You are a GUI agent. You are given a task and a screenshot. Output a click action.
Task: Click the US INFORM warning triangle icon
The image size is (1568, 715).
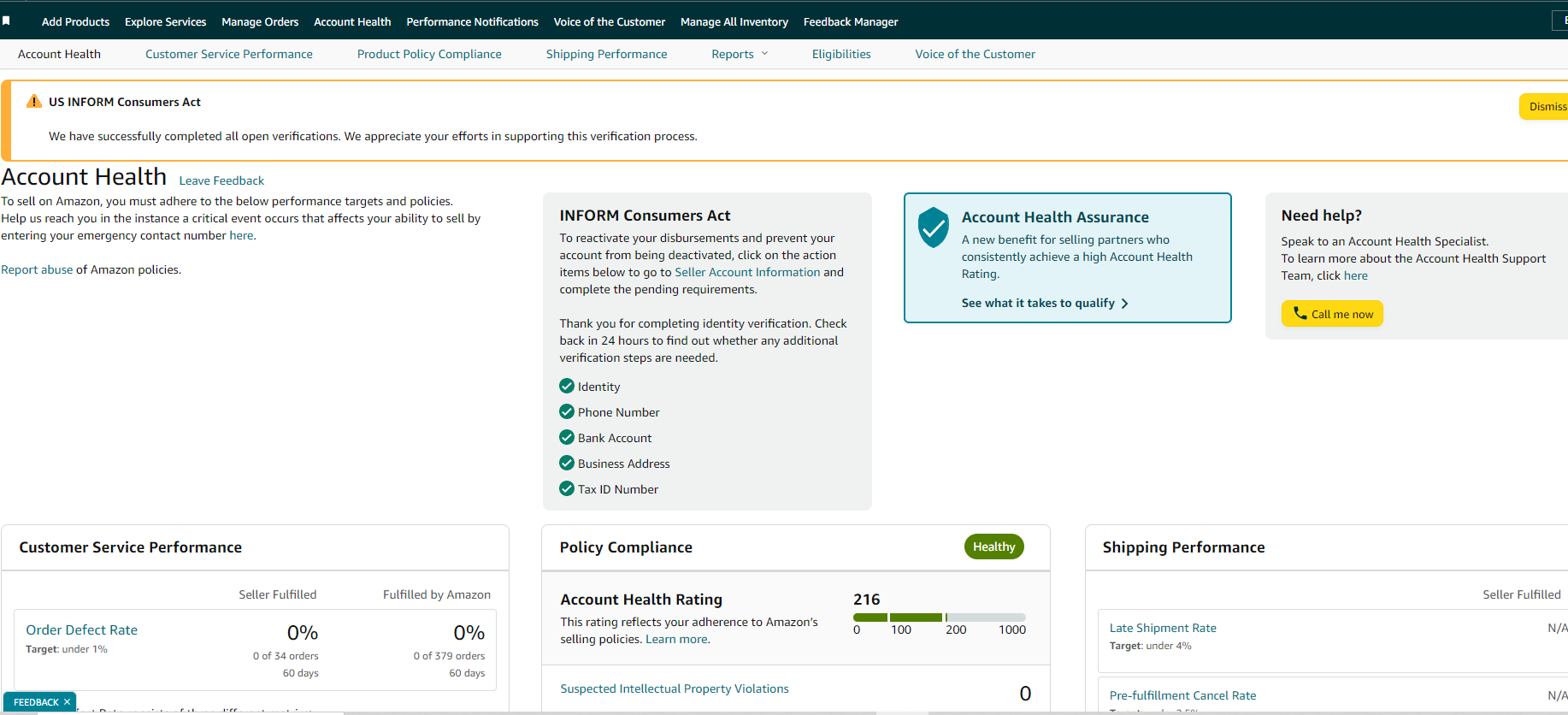[x=33, y=102]
